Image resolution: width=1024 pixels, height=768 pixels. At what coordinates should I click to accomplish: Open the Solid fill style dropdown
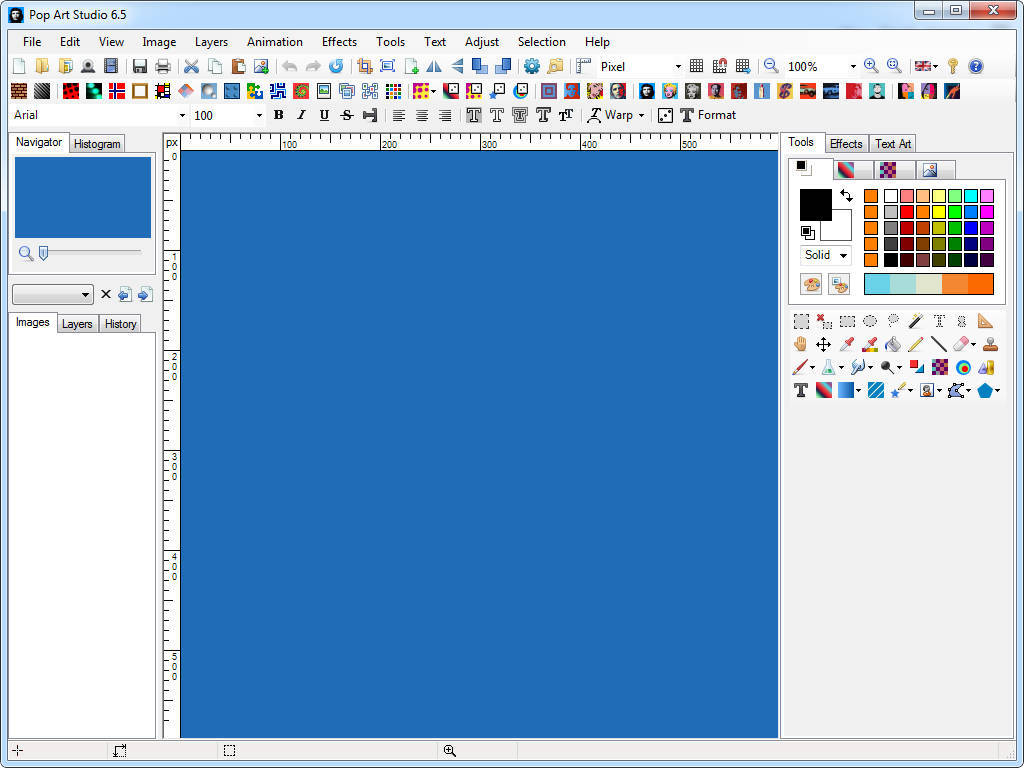[x=843, y=255]
